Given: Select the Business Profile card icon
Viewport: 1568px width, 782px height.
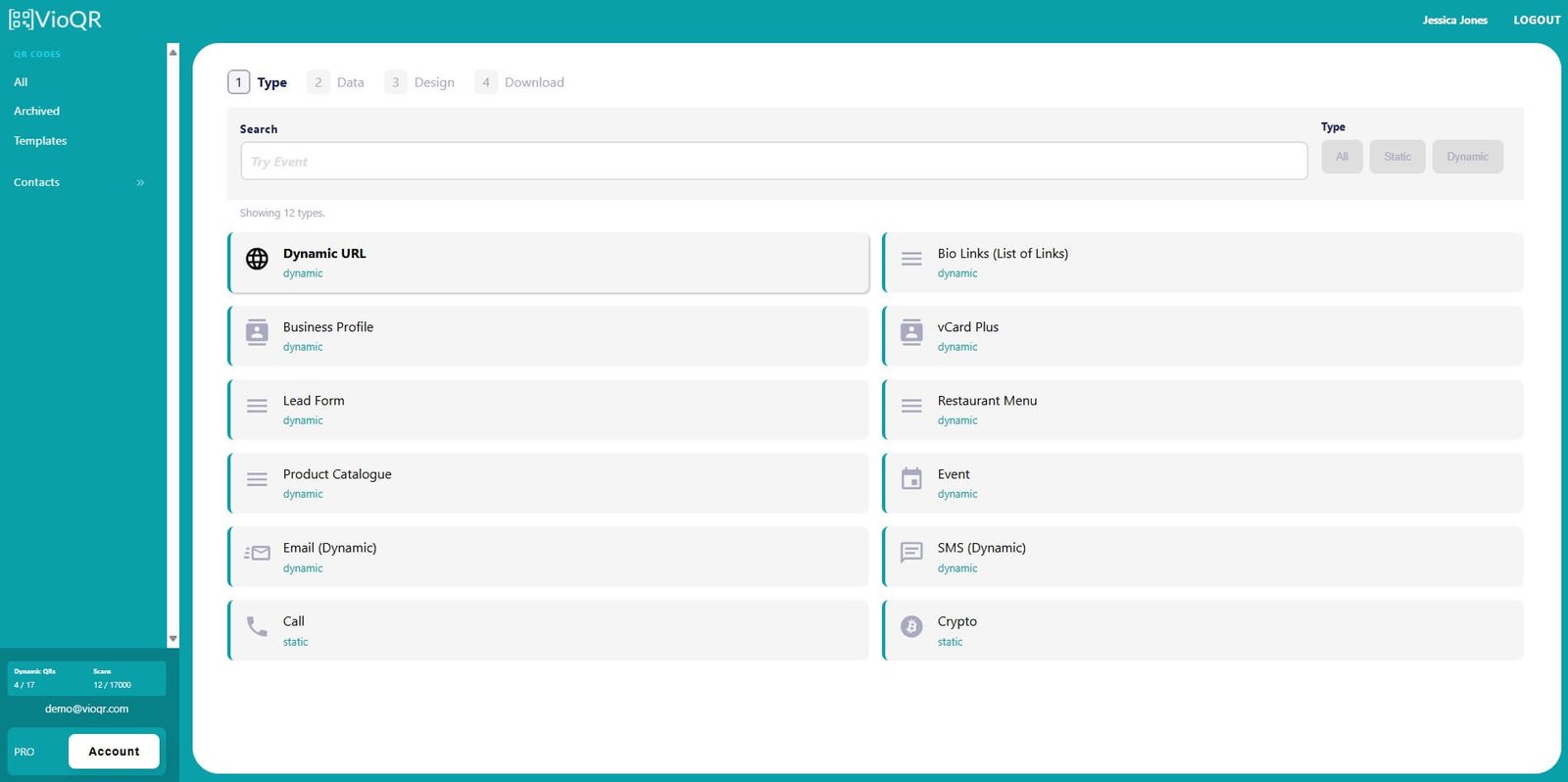Looking at the screenshot, I should [x=257, y=332].
